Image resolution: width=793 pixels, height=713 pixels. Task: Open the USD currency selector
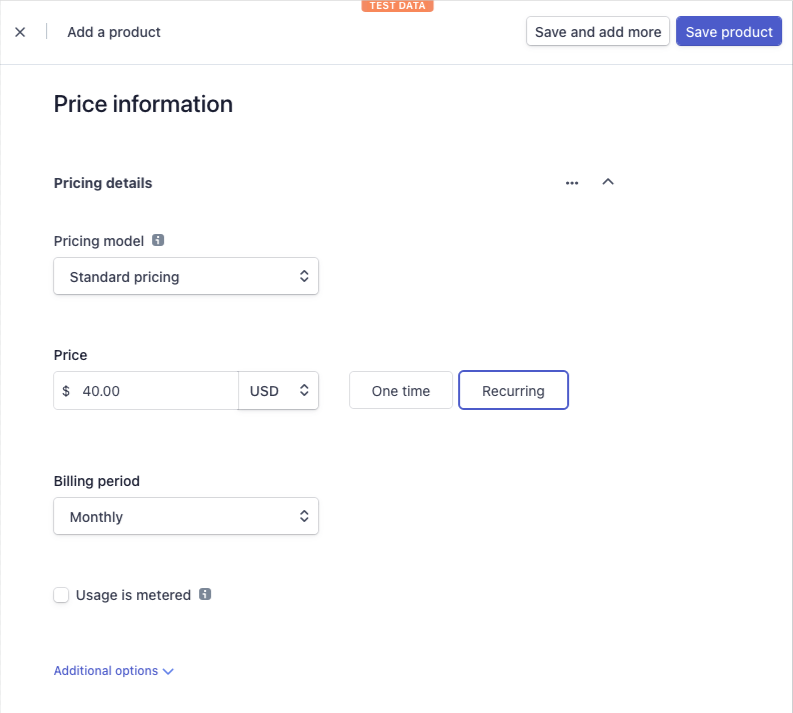279,390
